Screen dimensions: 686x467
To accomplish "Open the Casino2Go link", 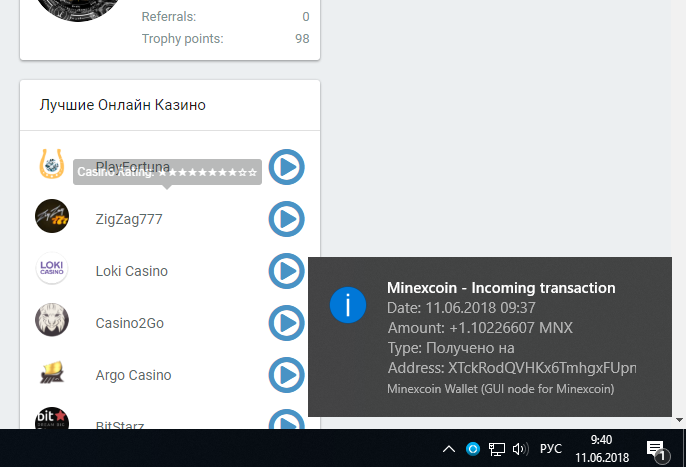I will [130, 323].
